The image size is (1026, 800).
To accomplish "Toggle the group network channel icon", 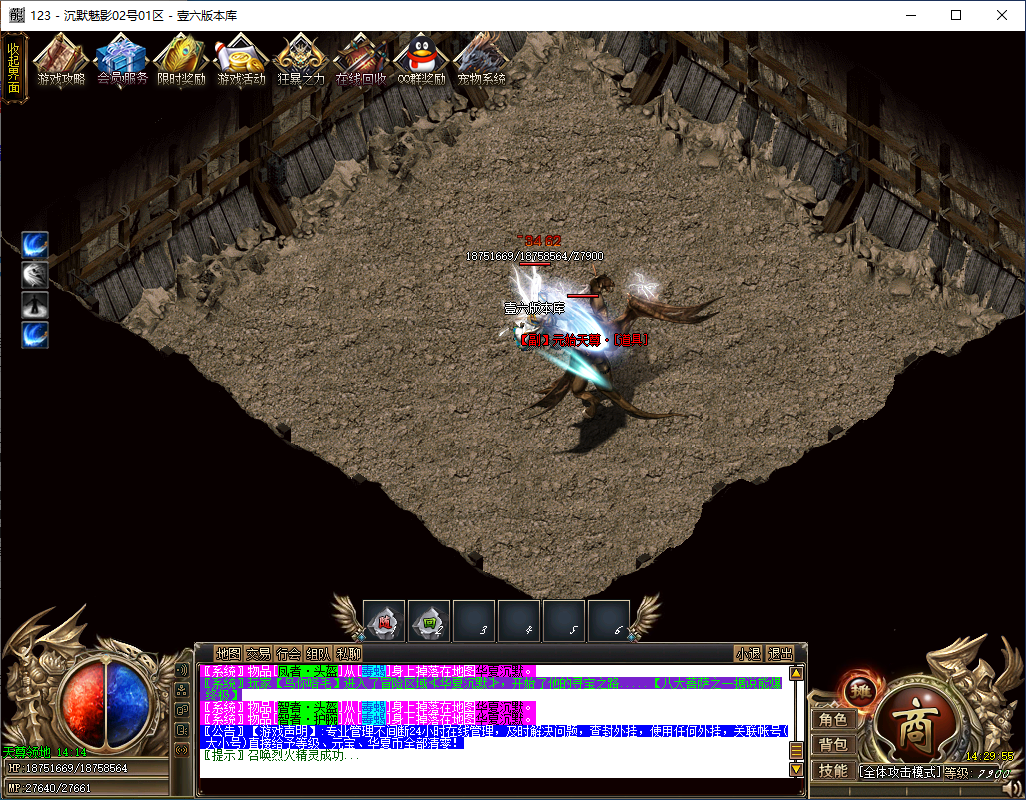I will pos(182,690).
